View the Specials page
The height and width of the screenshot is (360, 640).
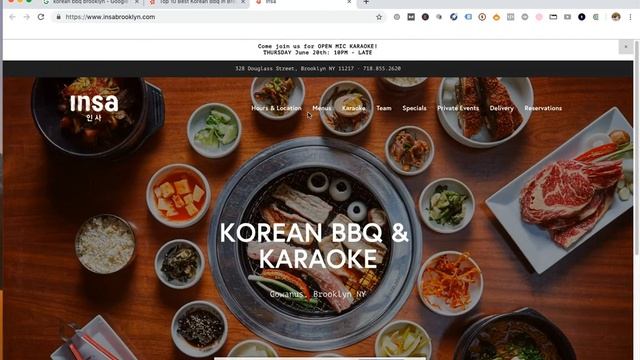click(x=414, y=108)
